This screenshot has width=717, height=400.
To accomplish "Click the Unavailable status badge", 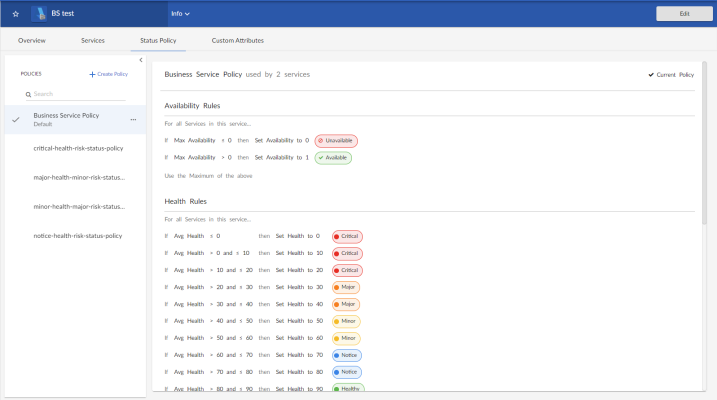I will coord(336,141).
